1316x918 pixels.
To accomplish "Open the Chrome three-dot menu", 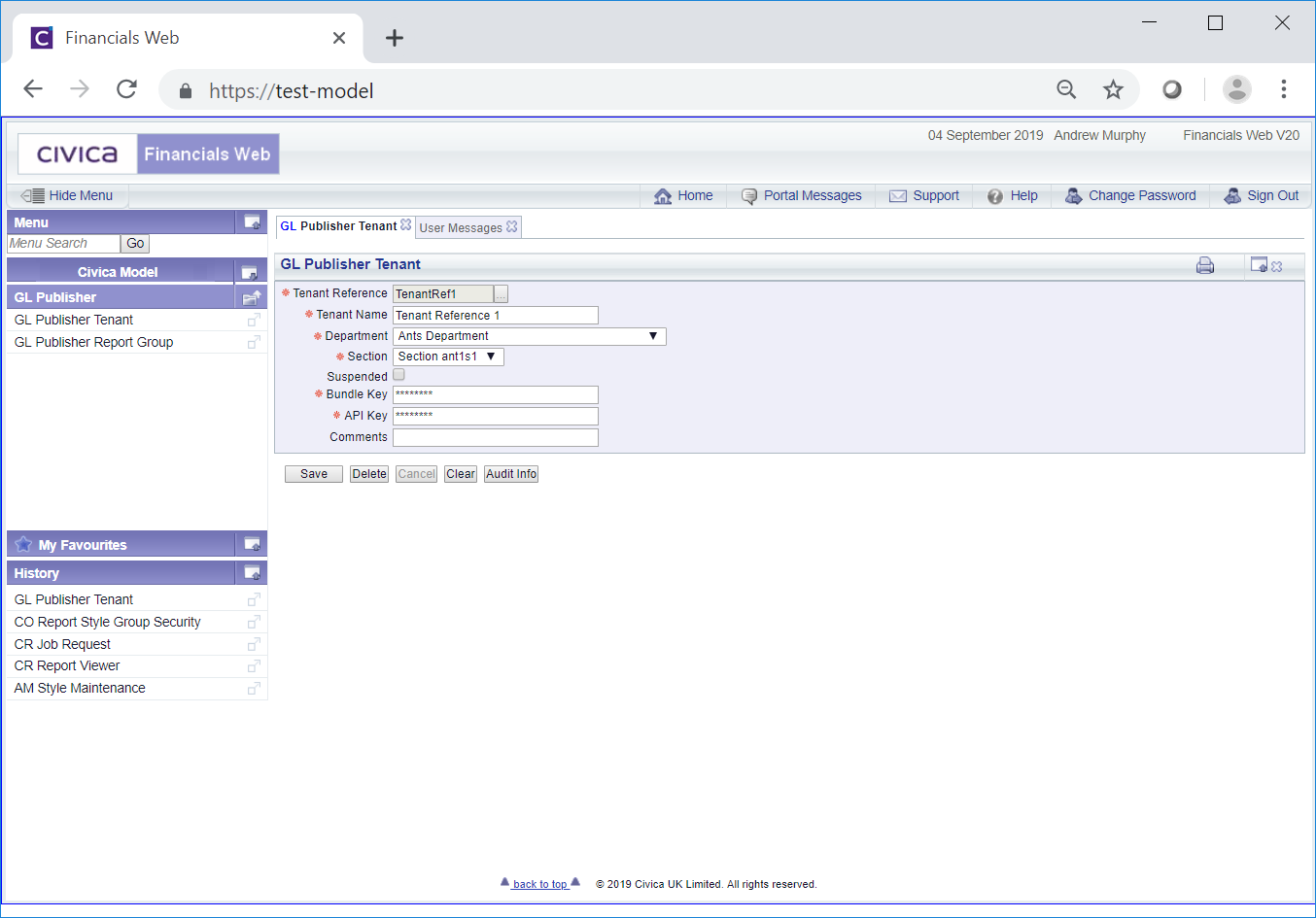I will click(1283, 89).
